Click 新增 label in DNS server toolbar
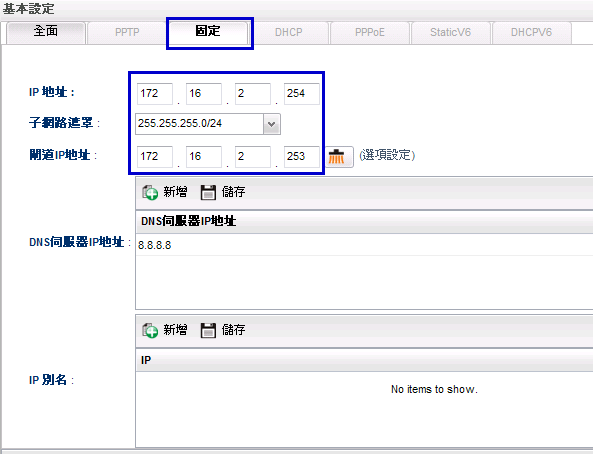This screenshot has width=593, height=454. click(175, 192)
